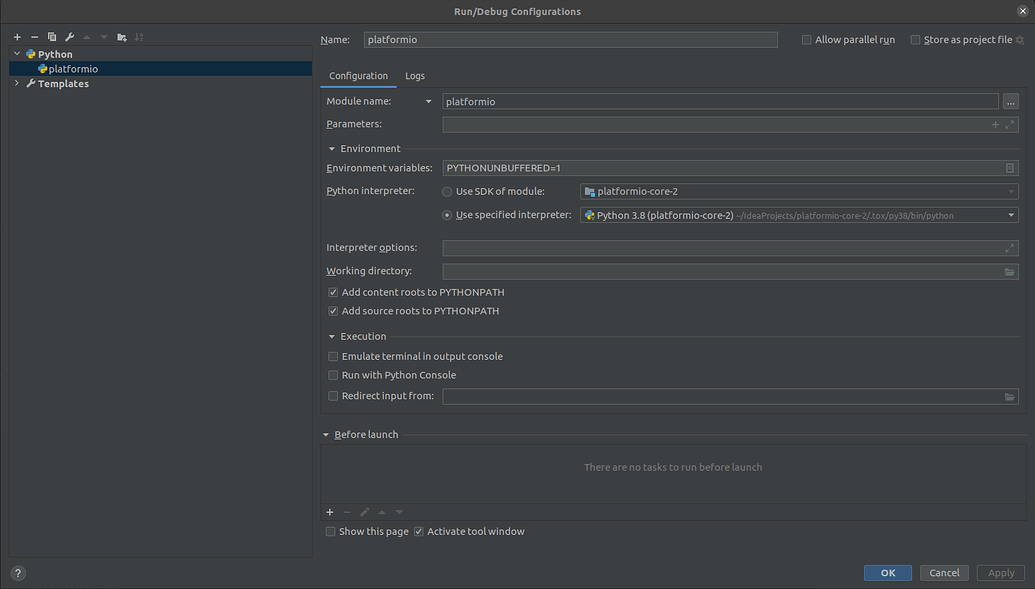Screen dimensions: 1035x589
Task: Remove the before launch task
Action: pyautogui.click(x=347, y=512)
